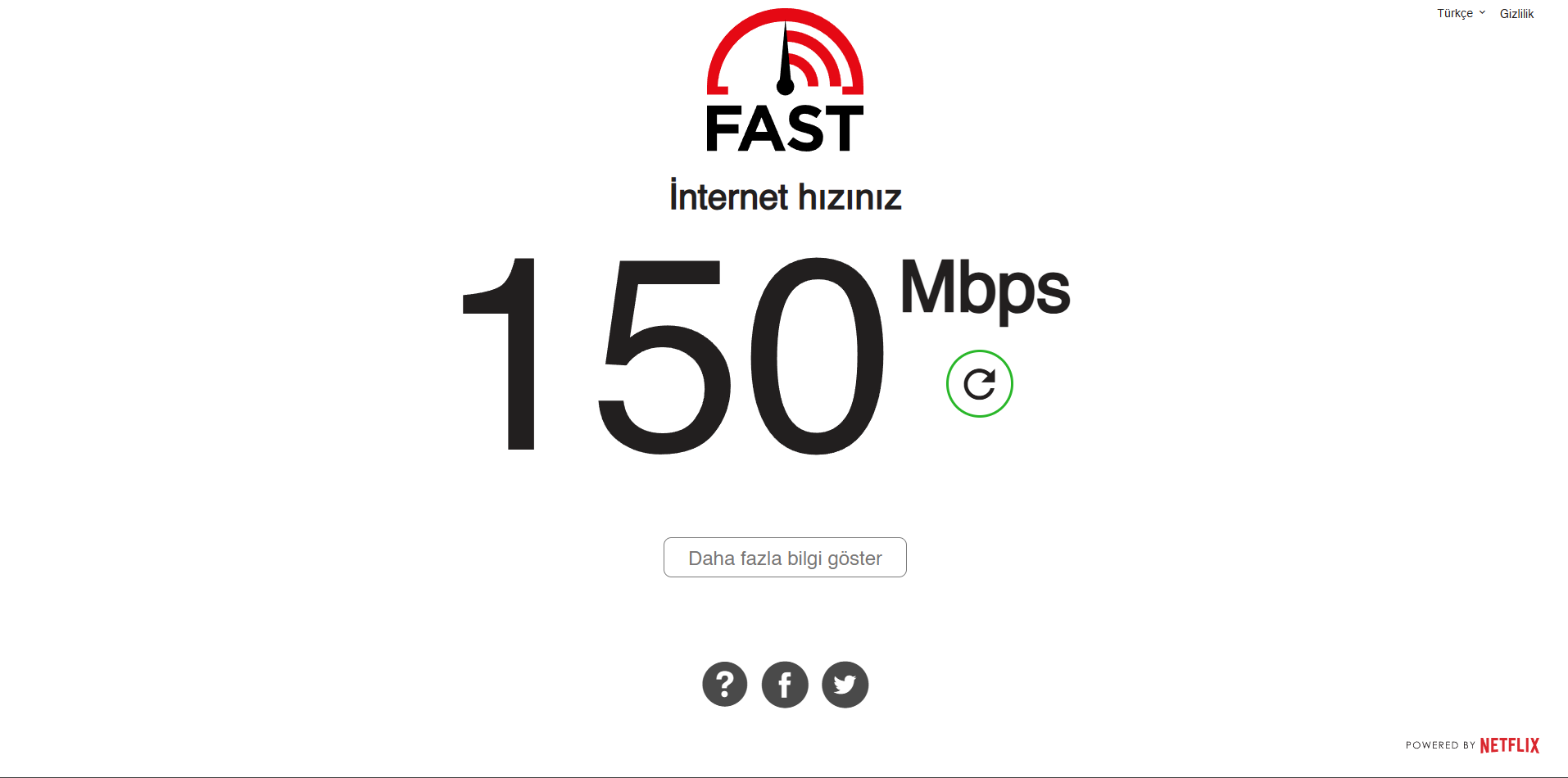This screenshot has height=778, width=1568.
Task: Click the red speedometer gauge logo
Action: point(785,52)
